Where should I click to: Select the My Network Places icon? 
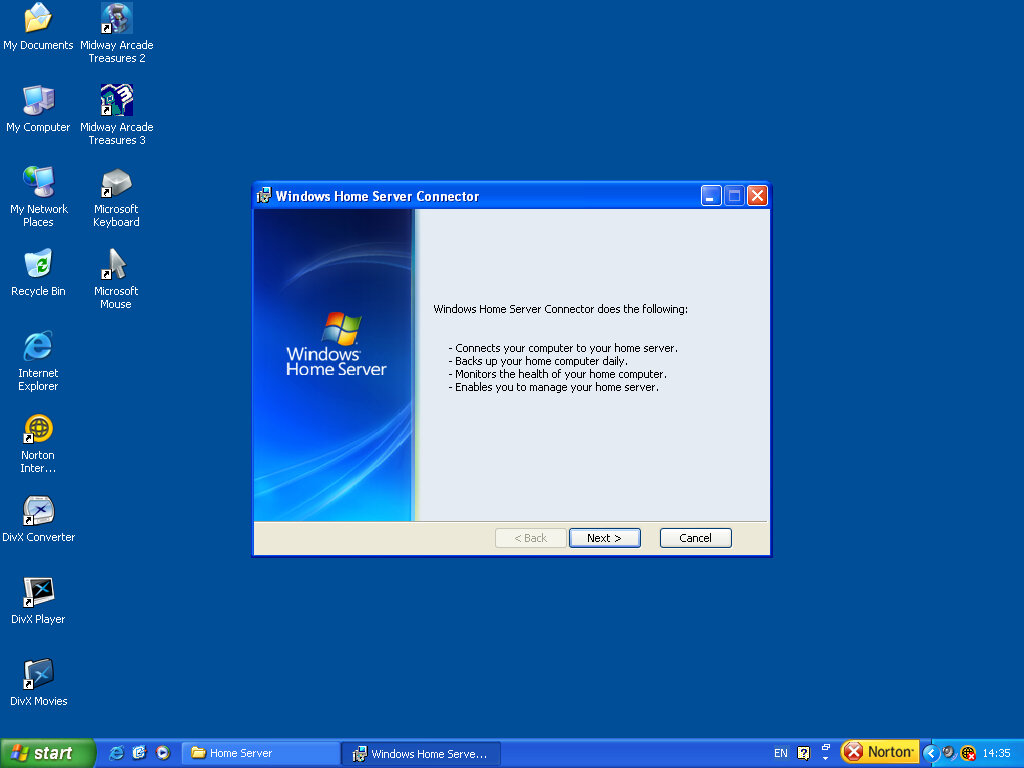tap(38, 183)
